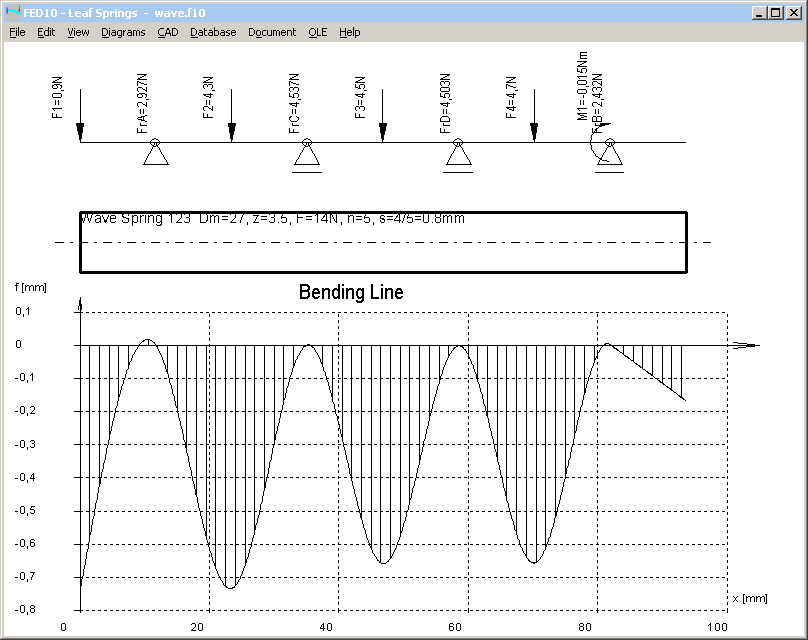Viewport: 808px width, 640px height.
Task: Open the Database menu
Action: [213, 32]
